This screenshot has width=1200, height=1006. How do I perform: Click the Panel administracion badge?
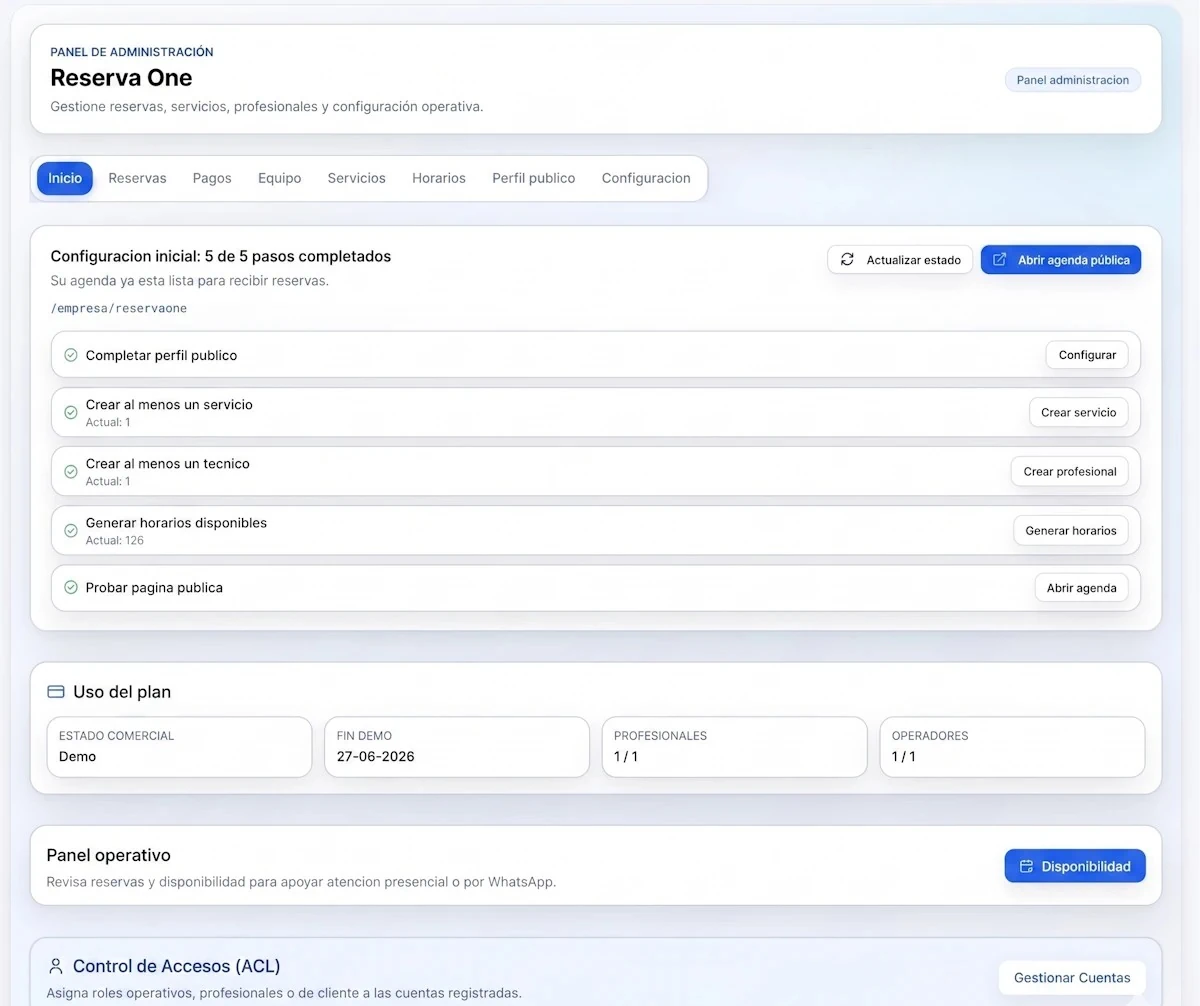pos(1073,80)
